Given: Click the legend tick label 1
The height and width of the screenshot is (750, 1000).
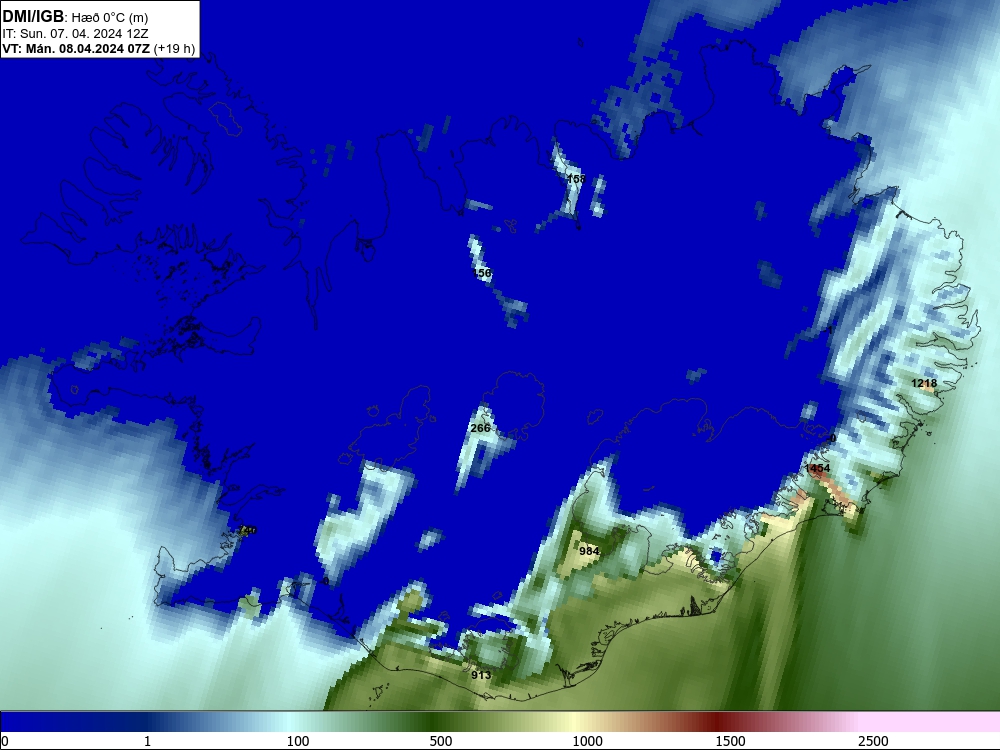Looking at the screenshot, I should (147, 741).
